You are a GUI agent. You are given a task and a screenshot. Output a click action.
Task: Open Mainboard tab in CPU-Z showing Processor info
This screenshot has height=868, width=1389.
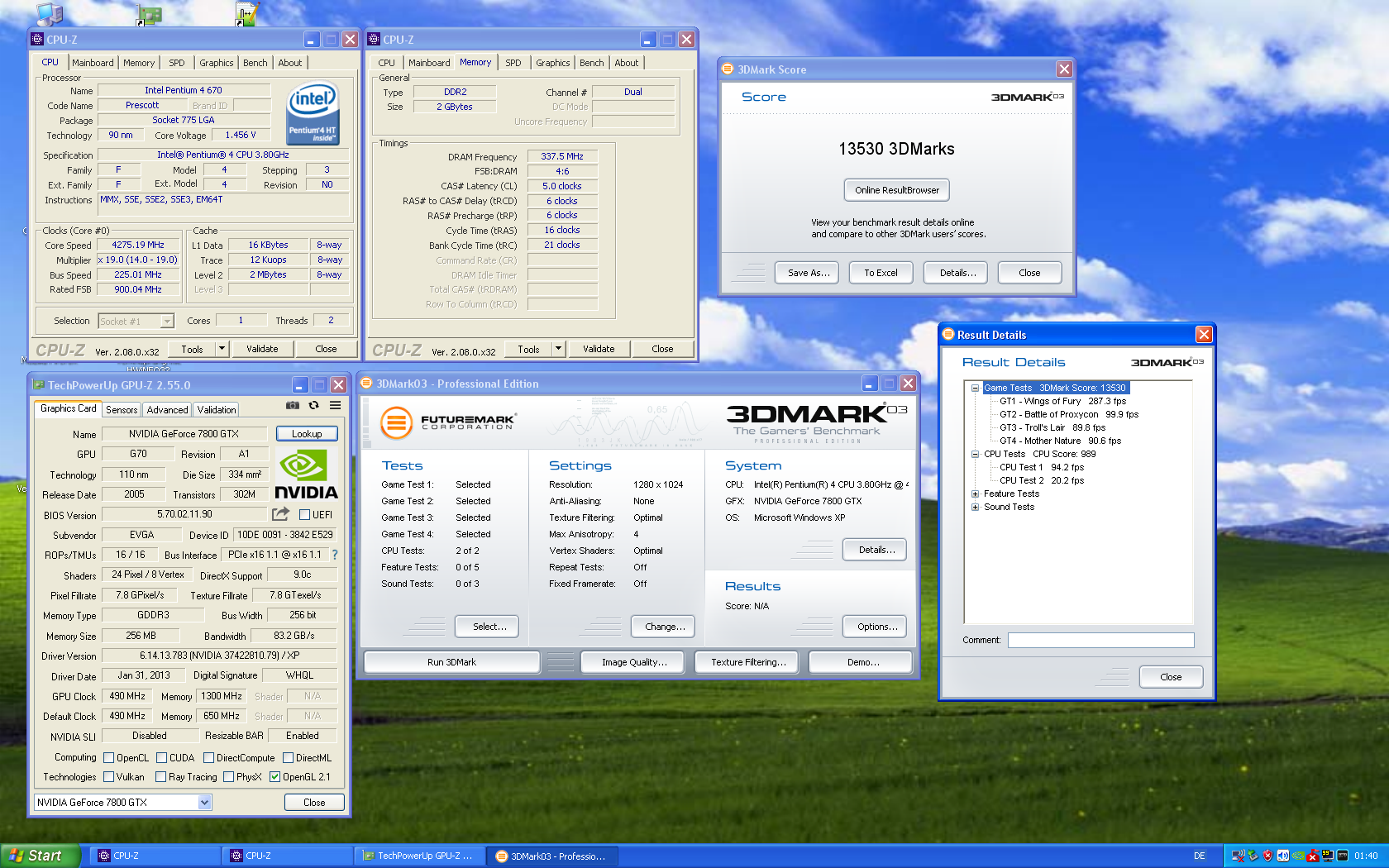point(93,63)
